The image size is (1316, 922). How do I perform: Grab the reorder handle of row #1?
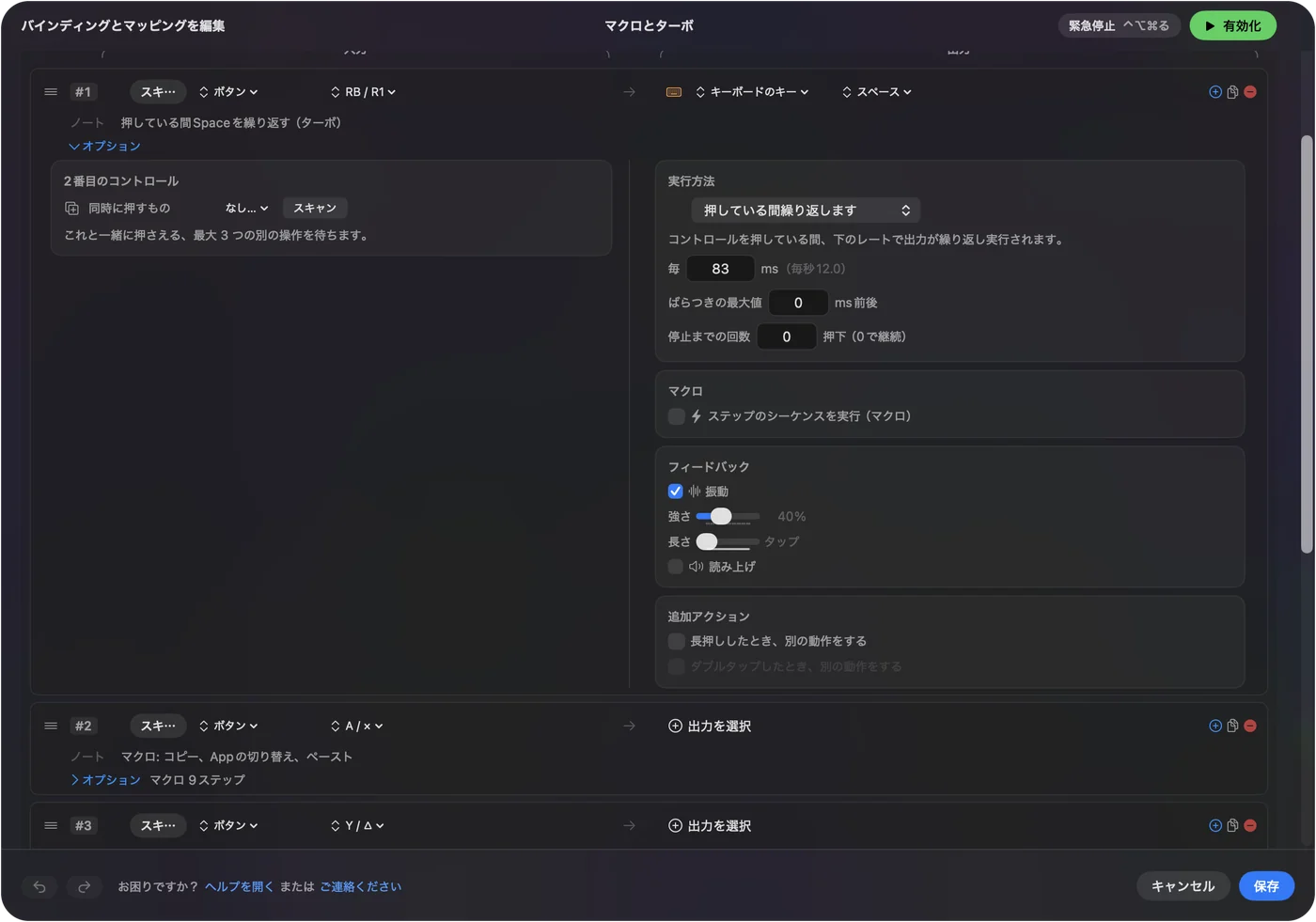point(51,92)
